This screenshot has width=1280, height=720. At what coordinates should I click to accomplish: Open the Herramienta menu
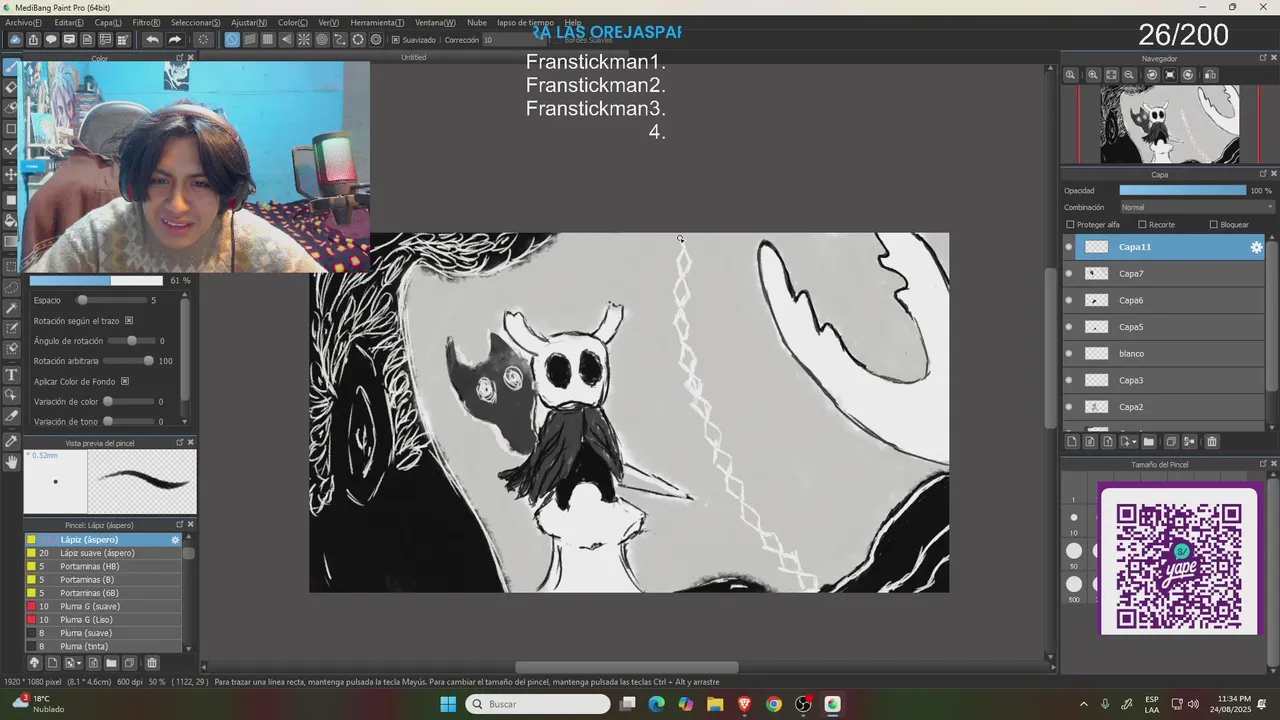pyautogui.click(x=377, y=22)
